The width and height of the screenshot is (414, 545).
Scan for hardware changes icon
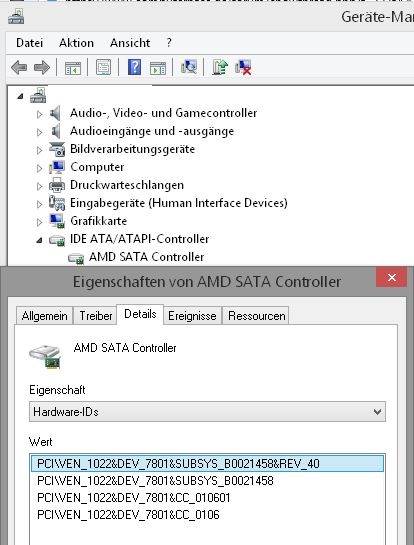pos(189,67)
